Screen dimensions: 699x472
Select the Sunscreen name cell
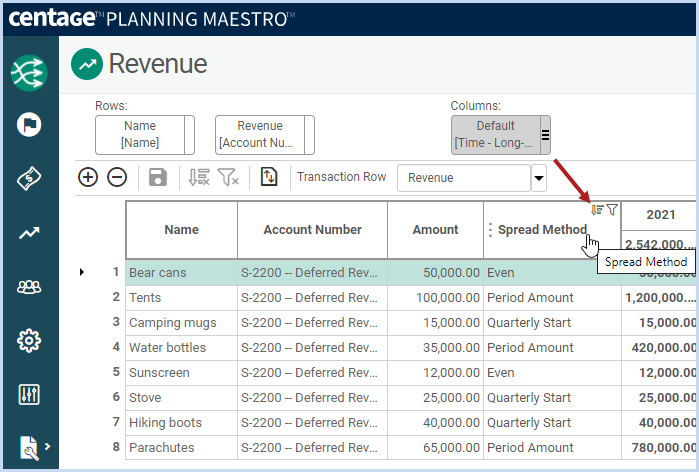pyautogui.click(x=181, y=373)
